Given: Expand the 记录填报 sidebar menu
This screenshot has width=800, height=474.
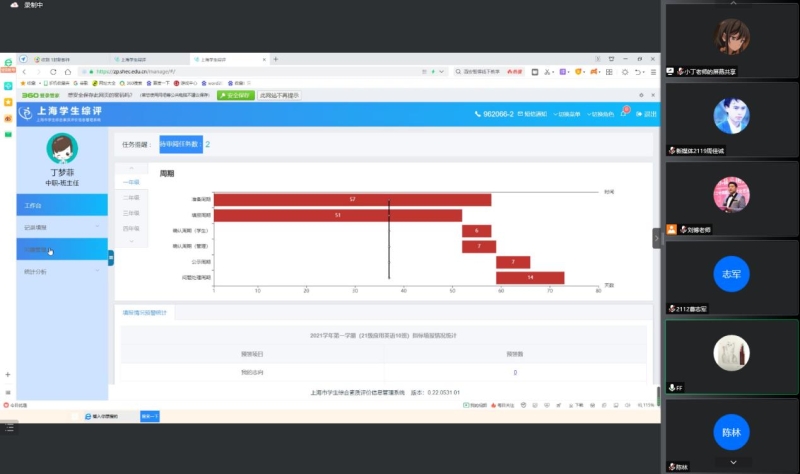Looking at the screenshot, I should pos(62,227).
